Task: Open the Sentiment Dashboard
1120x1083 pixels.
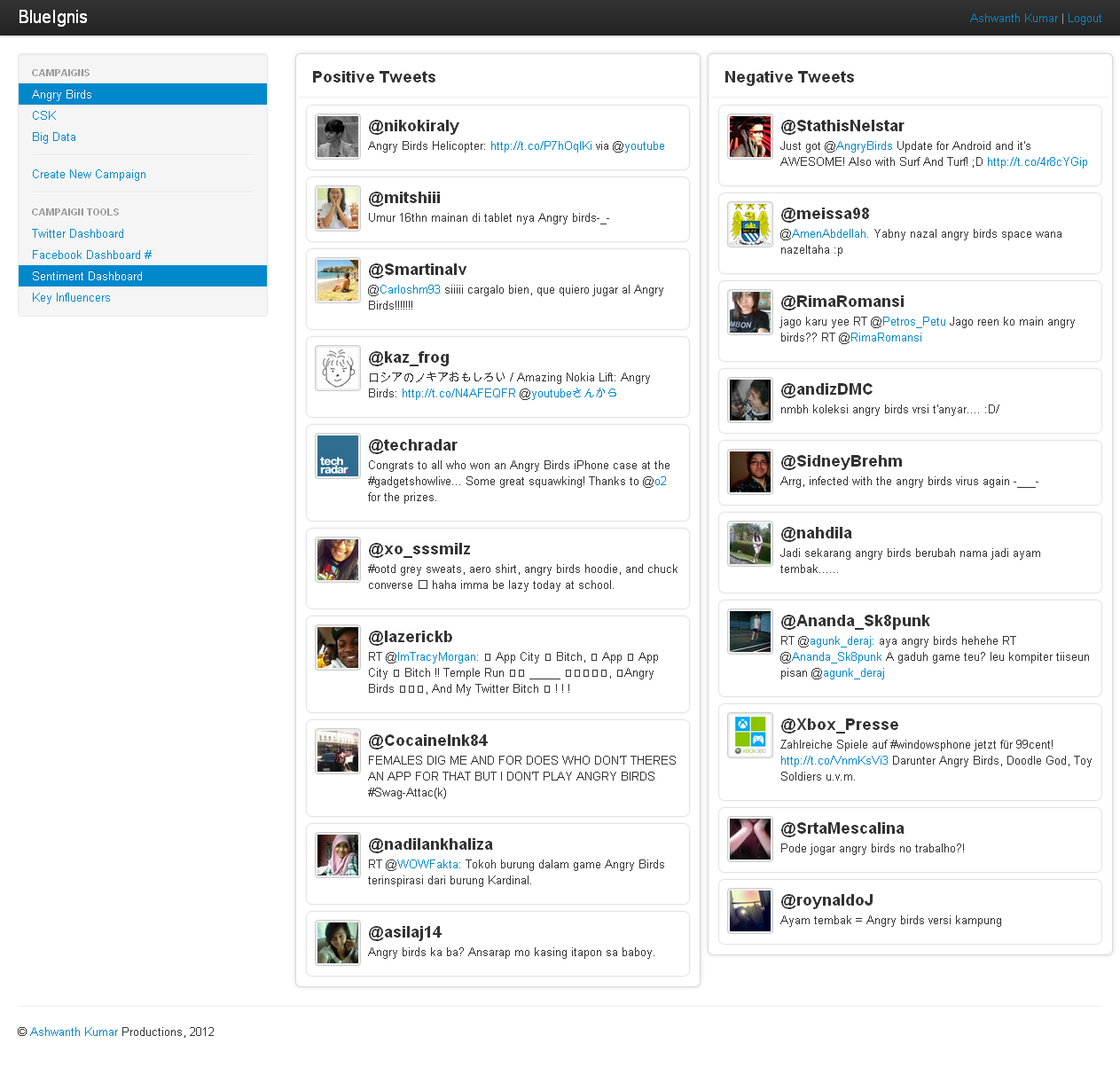Action: 143,276
